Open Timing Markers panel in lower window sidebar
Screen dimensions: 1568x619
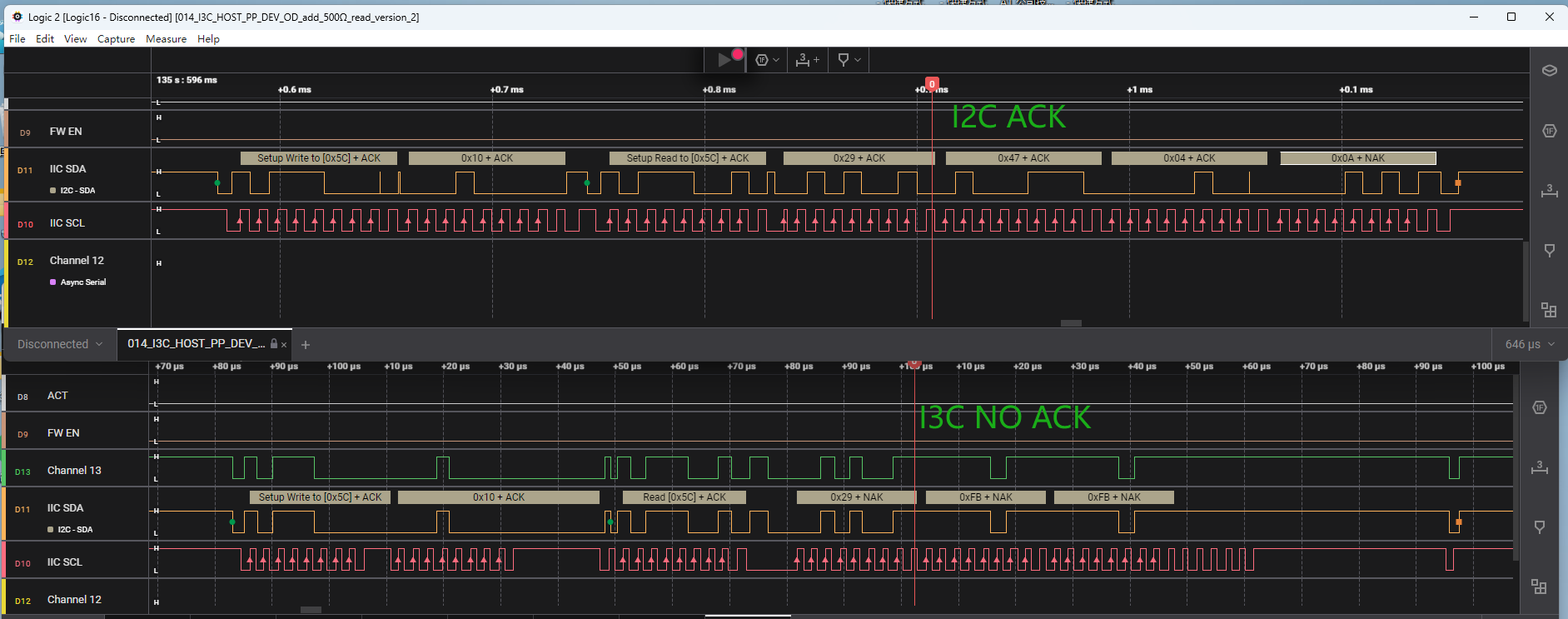(1540, 527)
